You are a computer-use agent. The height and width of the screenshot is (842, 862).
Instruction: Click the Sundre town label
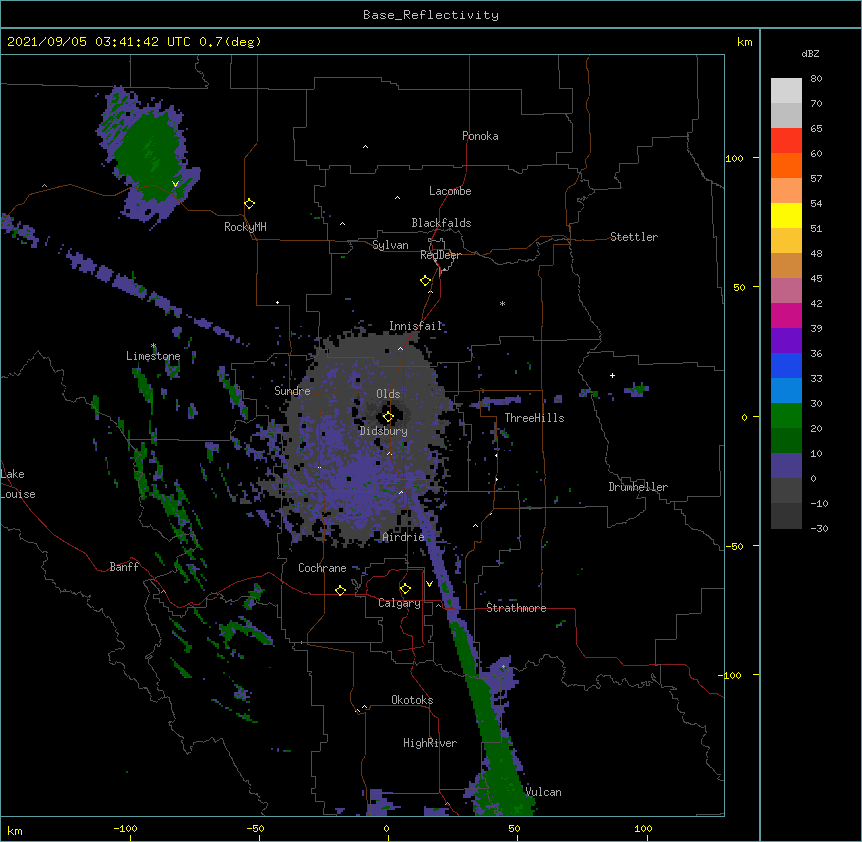click(x=292, y=391)
